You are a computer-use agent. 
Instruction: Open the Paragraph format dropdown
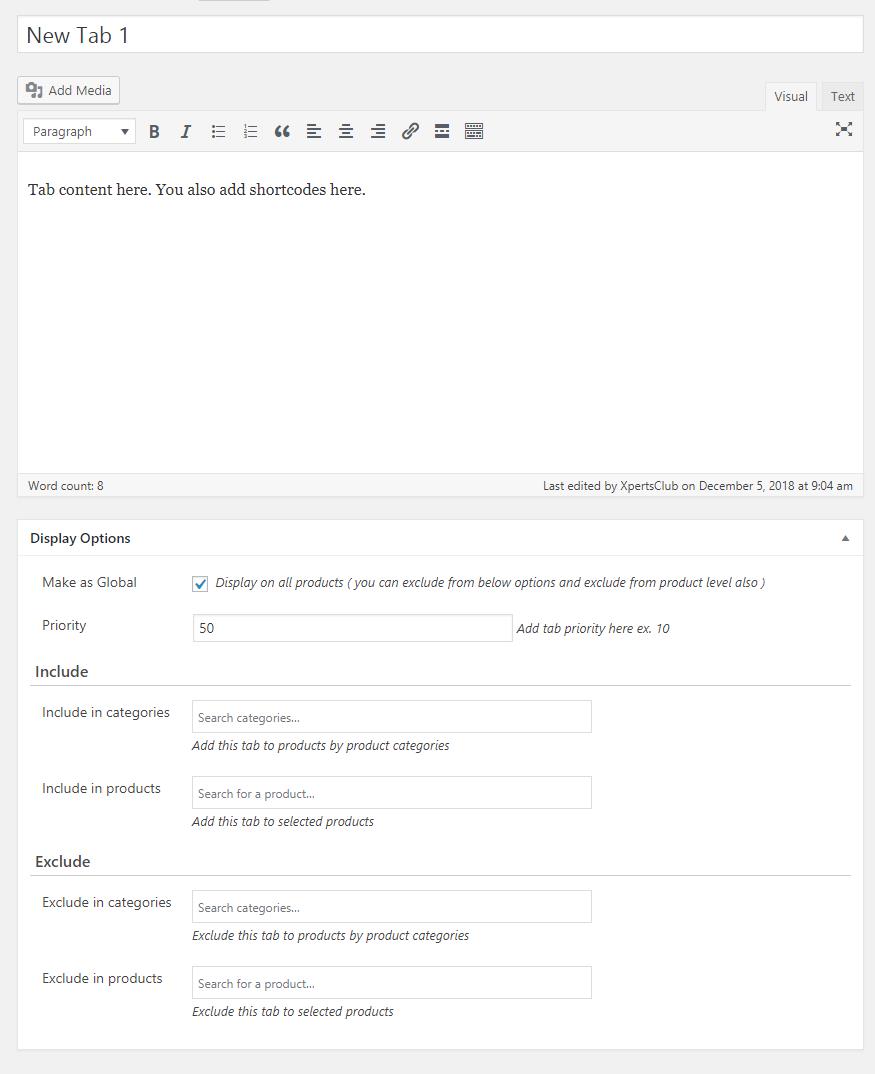(x=79, y=132)
